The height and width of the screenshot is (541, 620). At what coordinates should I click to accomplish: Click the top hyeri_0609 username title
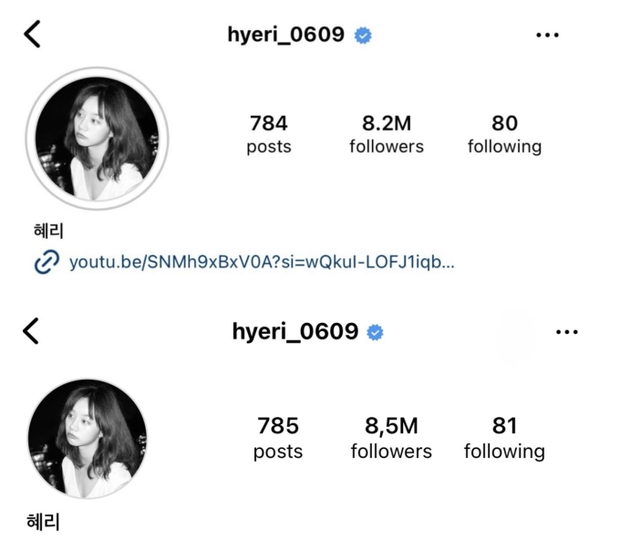pyautogui.click(x=286, y=34)
